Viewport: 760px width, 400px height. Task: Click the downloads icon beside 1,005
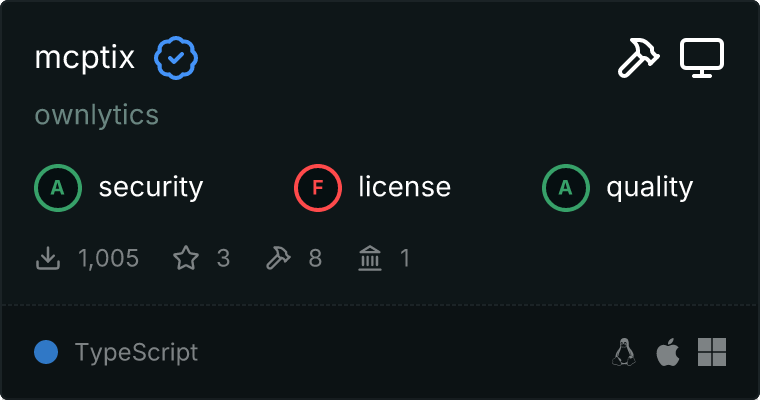click(x=48, y=259)
